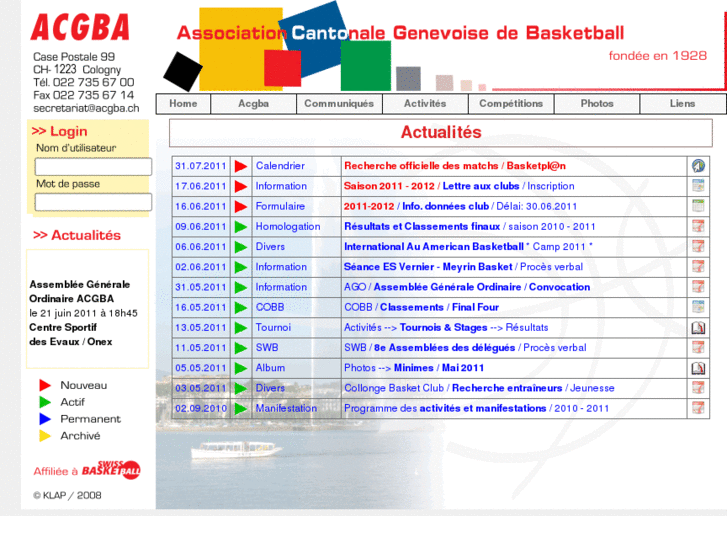Open the Liens menu
Screen dimensions: 727x545
pyautogui.click(x=683, y=103)
